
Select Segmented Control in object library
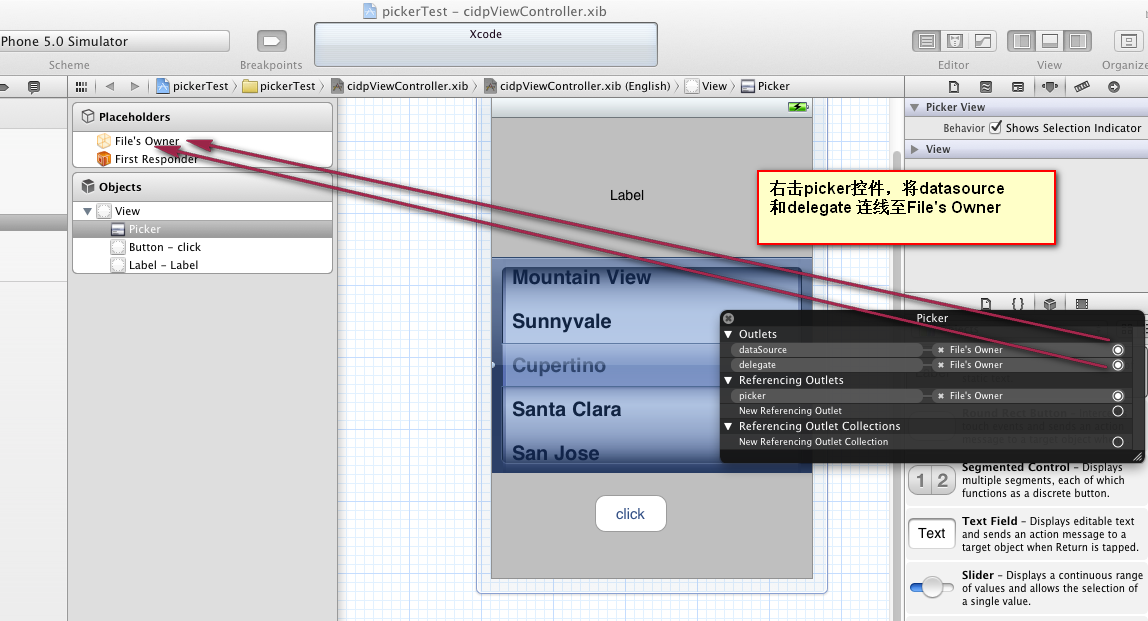coord(1026,480)
